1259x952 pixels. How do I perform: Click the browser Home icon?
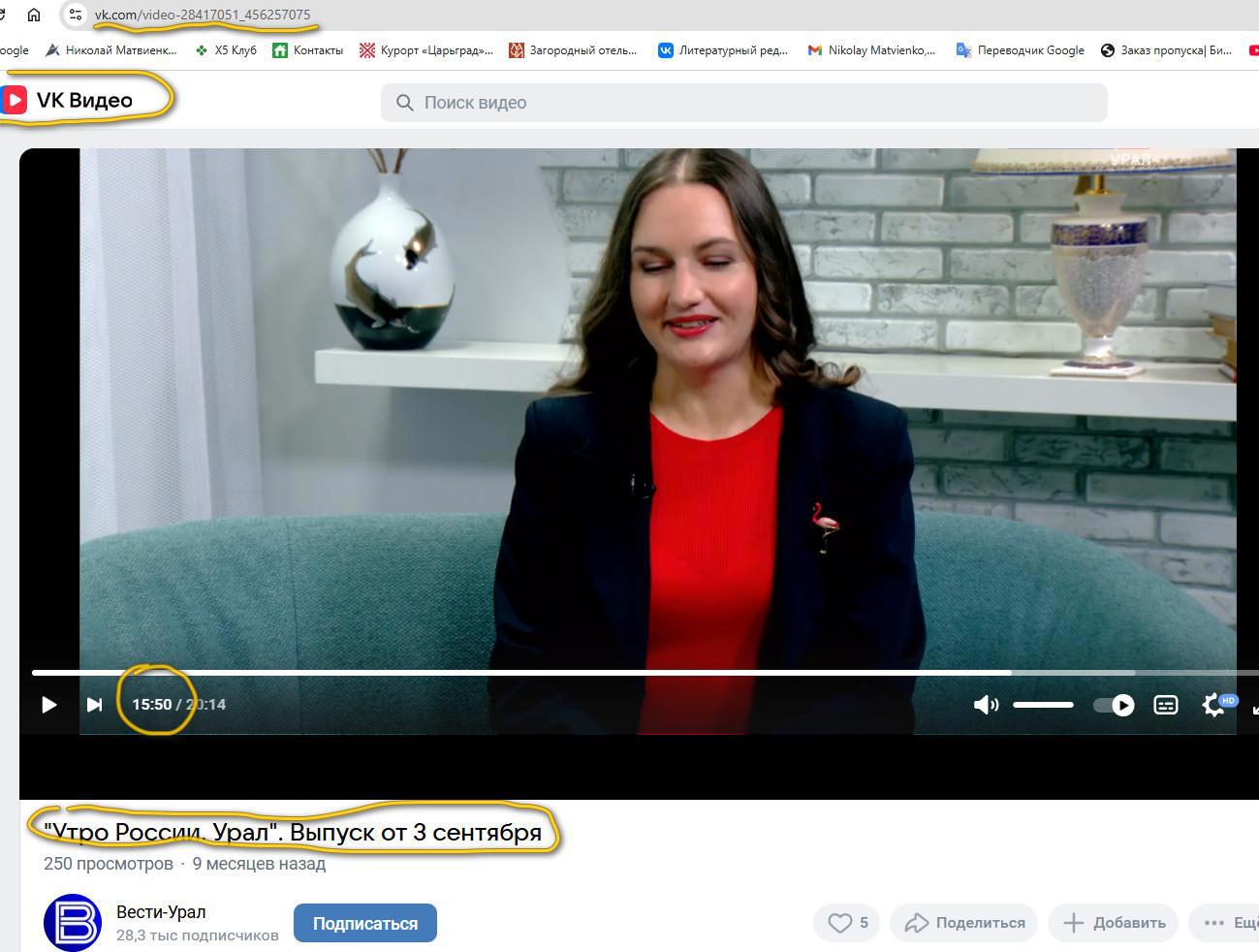tap(34, 15)
